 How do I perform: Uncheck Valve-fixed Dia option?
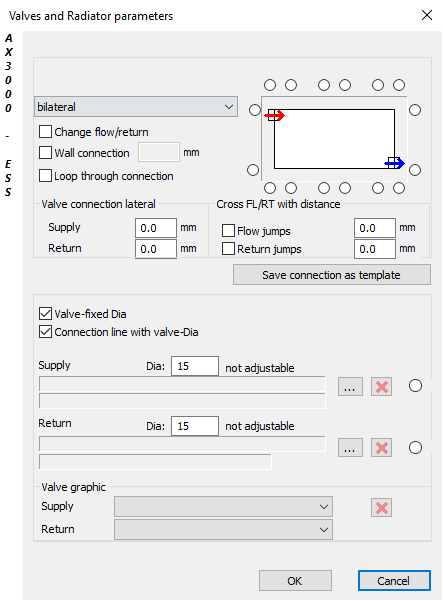45,314
